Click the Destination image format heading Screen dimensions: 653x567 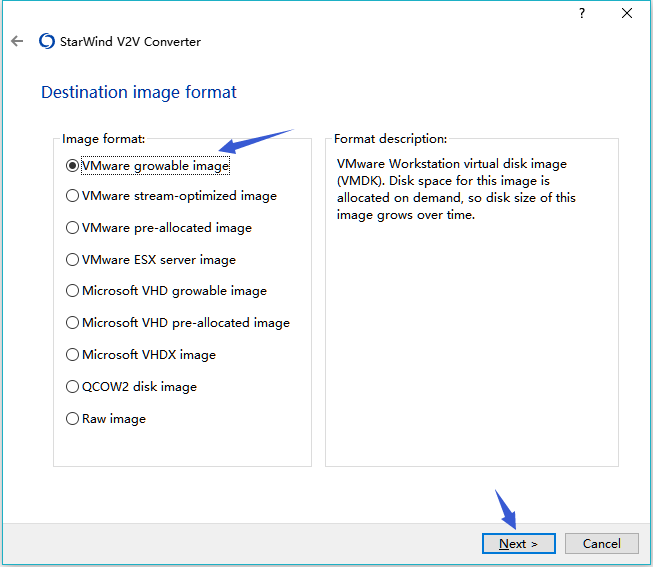[139, 92]
